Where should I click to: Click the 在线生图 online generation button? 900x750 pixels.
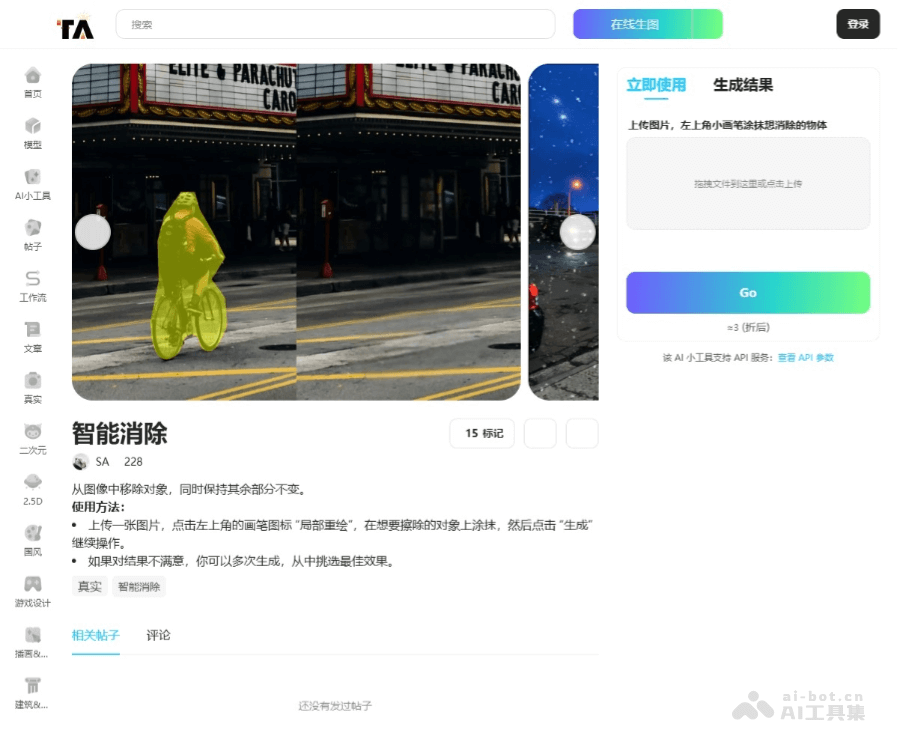(647, 24)
